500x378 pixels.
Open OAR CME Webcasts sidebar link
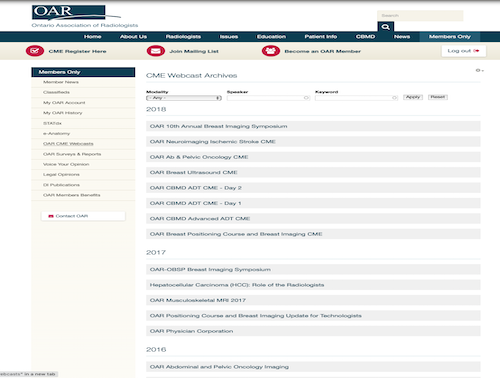pyautogui.click(x=68, y=144)
